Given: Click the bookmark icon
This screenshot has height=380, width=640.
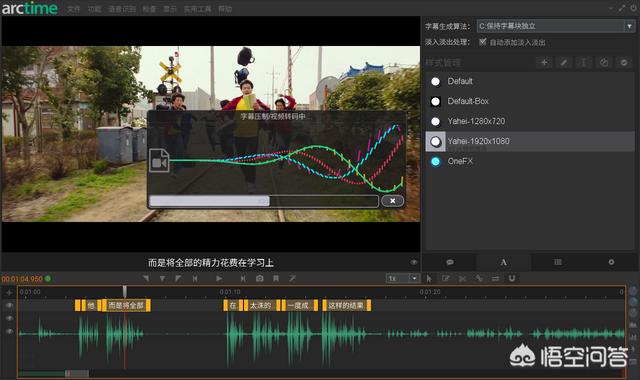Looking at the screenshot, I should tap(276, 278).
